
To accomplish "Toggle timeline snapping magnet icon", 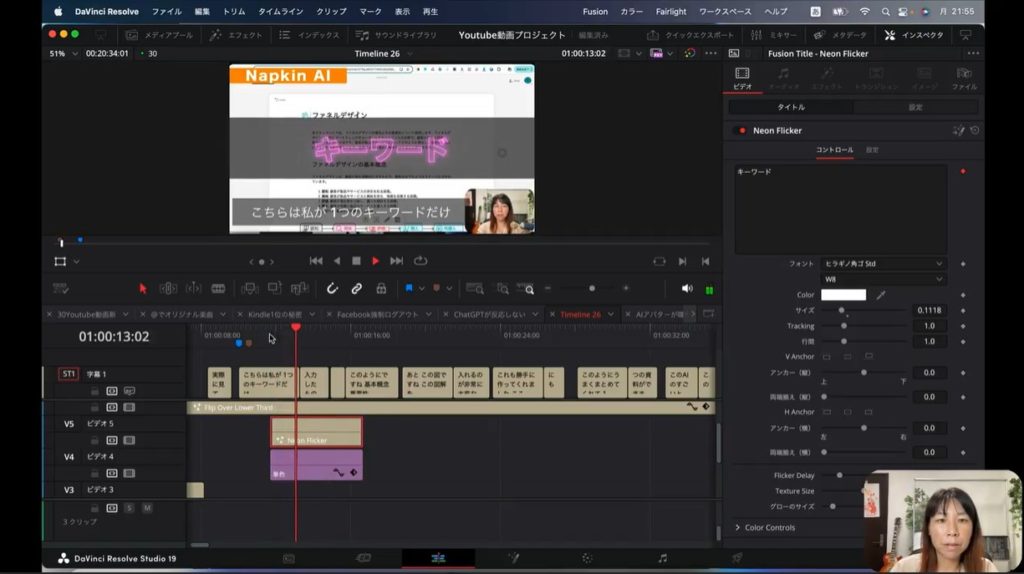I will coord(332,288).
